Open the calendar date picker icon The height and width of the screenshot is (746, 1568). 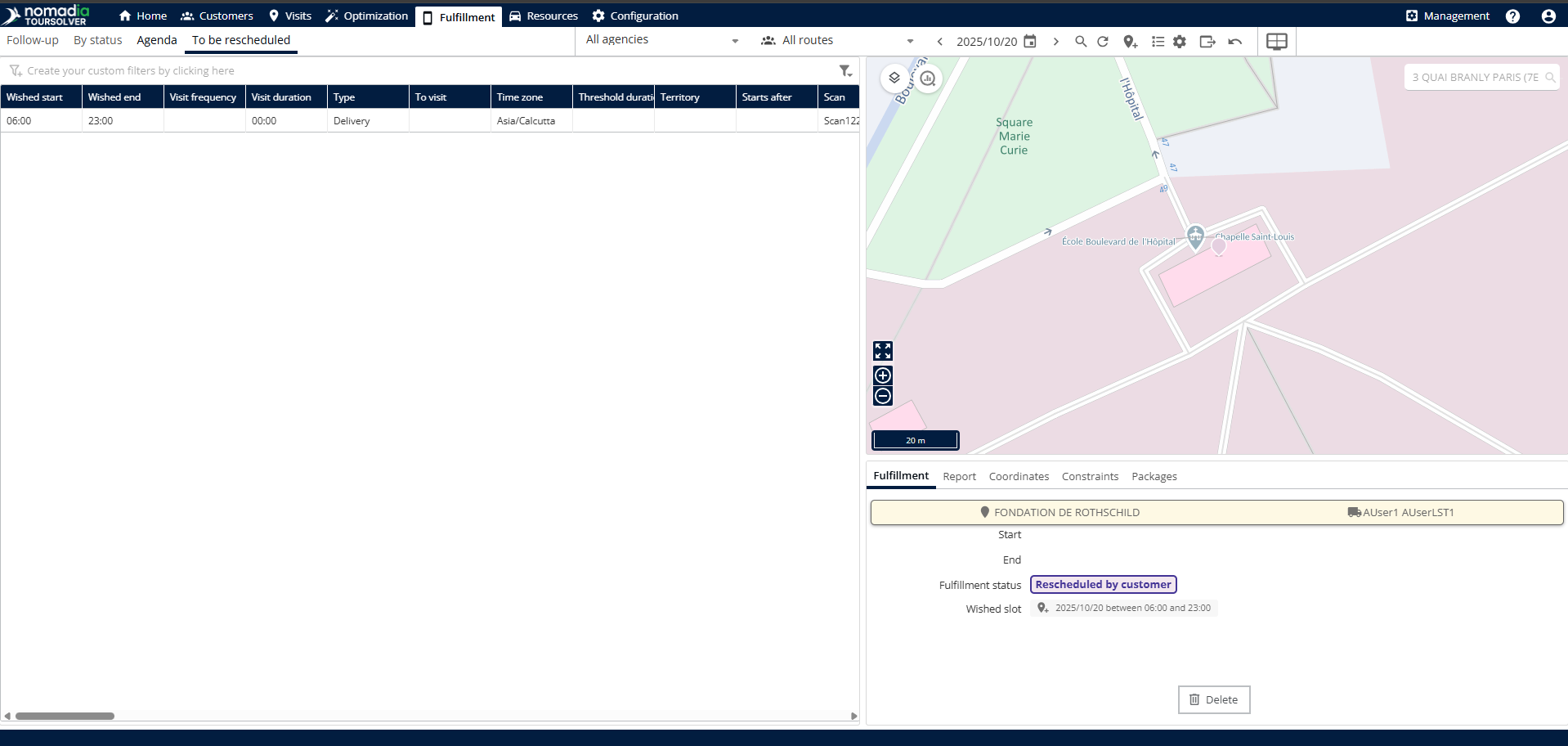point(1030,42)
